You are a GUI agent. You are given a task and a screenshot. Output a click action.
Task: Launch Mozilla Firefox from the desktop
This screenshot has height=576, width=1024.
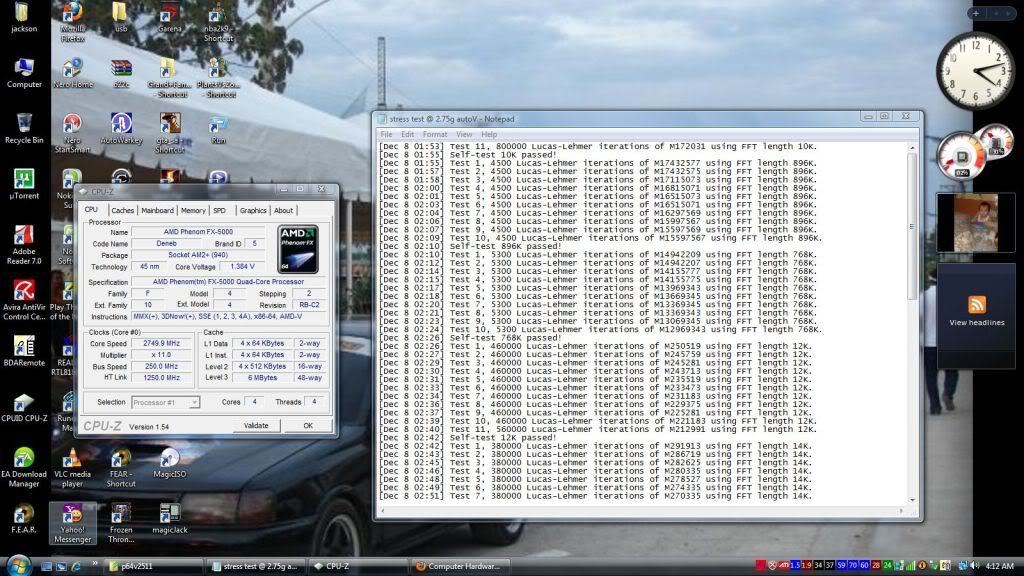point(72,22)
